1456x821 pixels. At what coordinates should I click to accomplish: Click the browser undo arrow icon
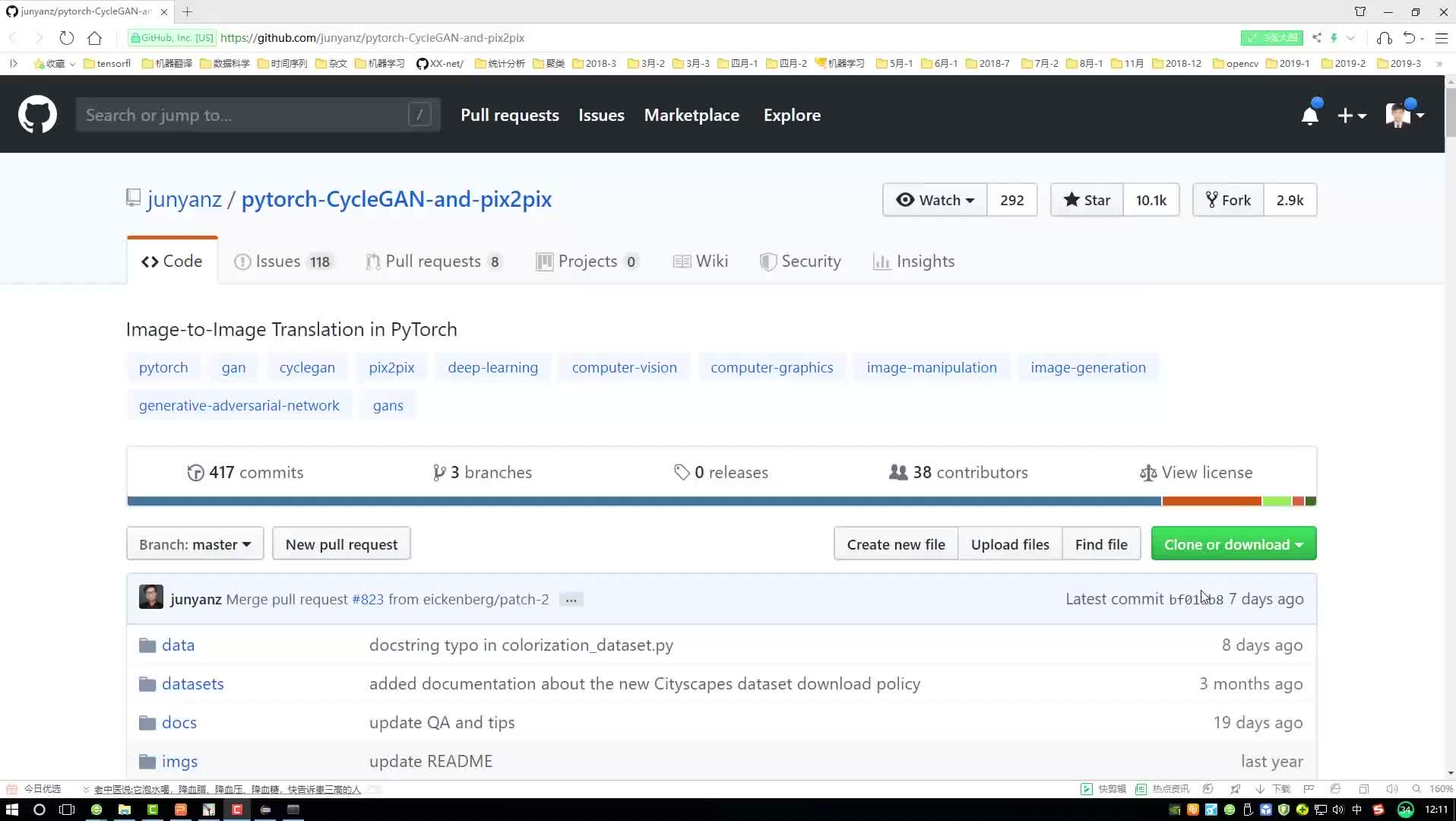[x=1409, y=37]
